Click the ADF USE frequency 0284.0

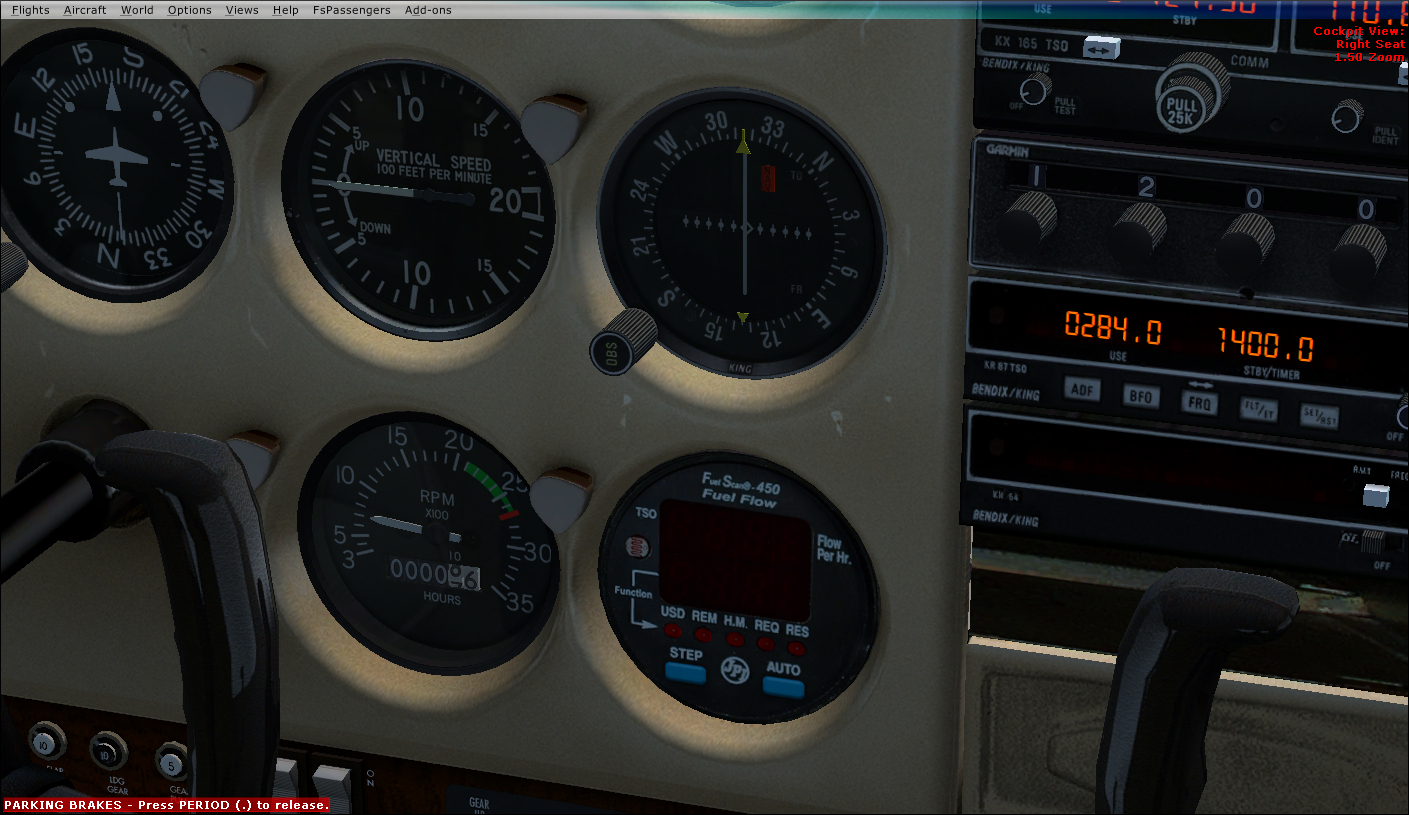tap(1113, 328)
